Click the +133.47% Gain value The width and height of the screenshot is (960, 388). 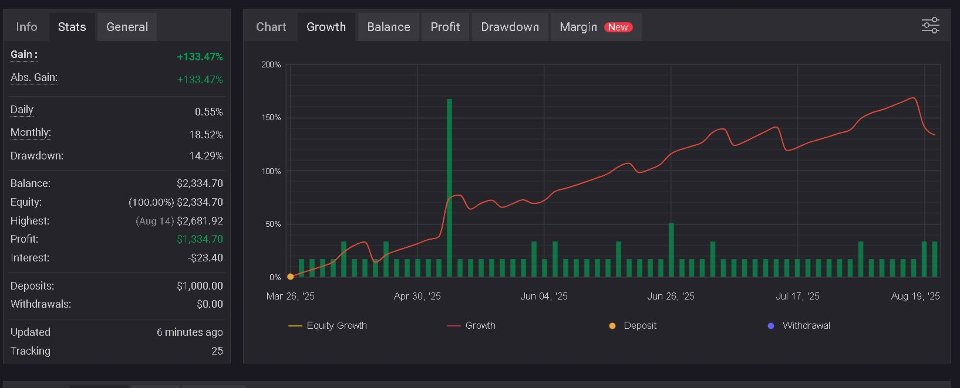(200, 57)
